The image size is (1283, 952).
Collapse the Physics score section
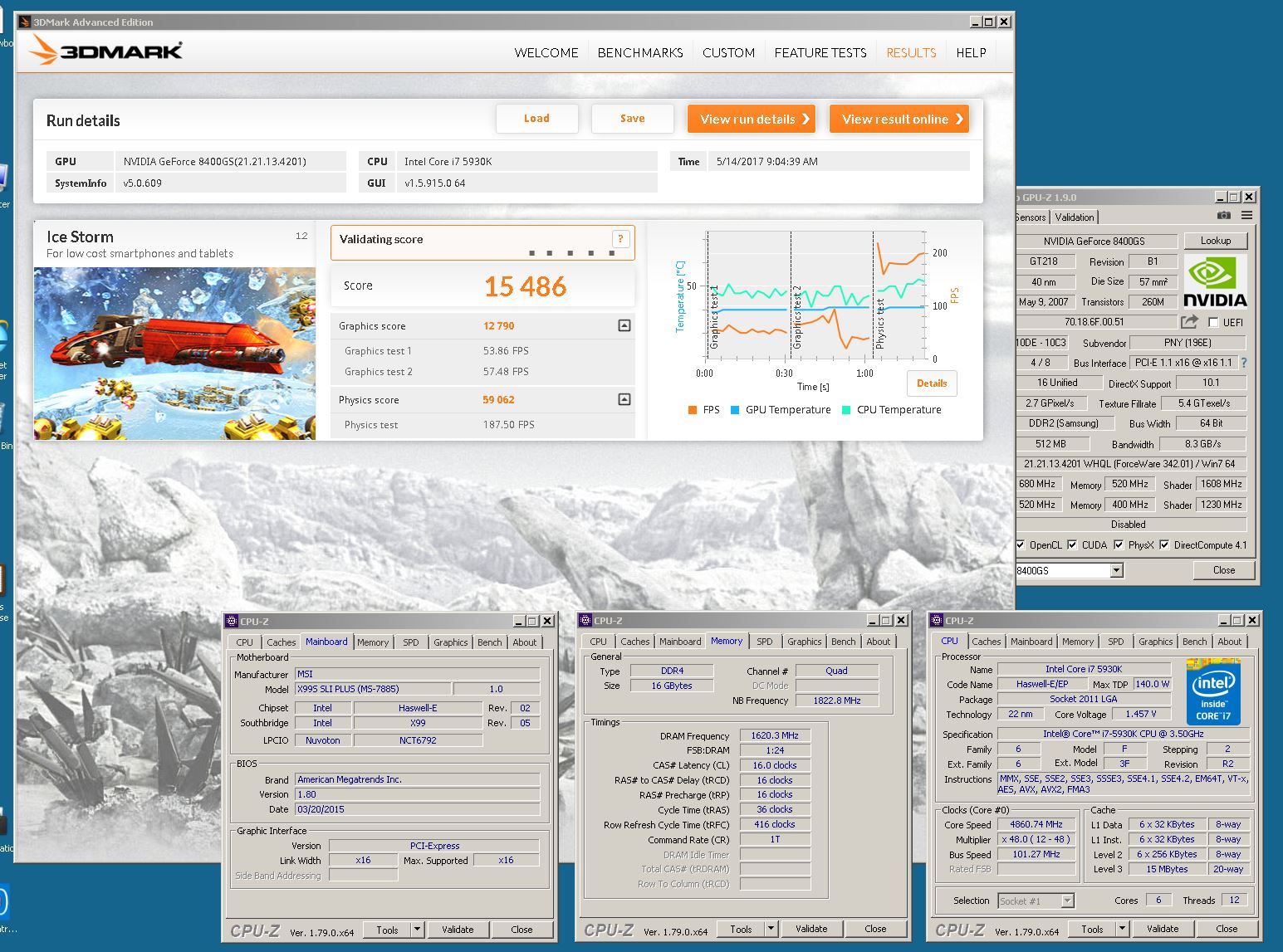pyautogui.click(x=624, y=400)
